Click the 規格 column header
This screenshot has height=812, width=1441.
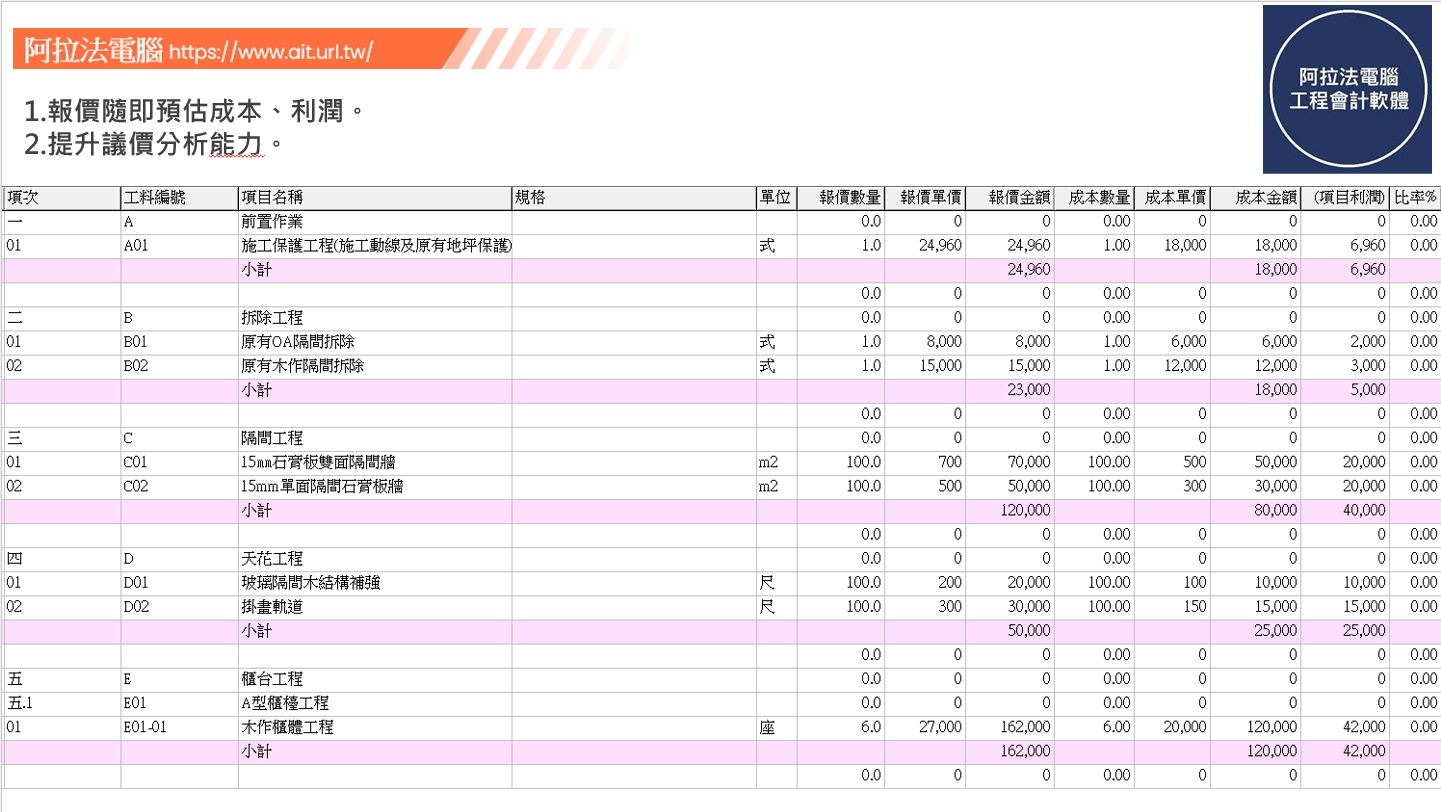[x=634, y=198]
